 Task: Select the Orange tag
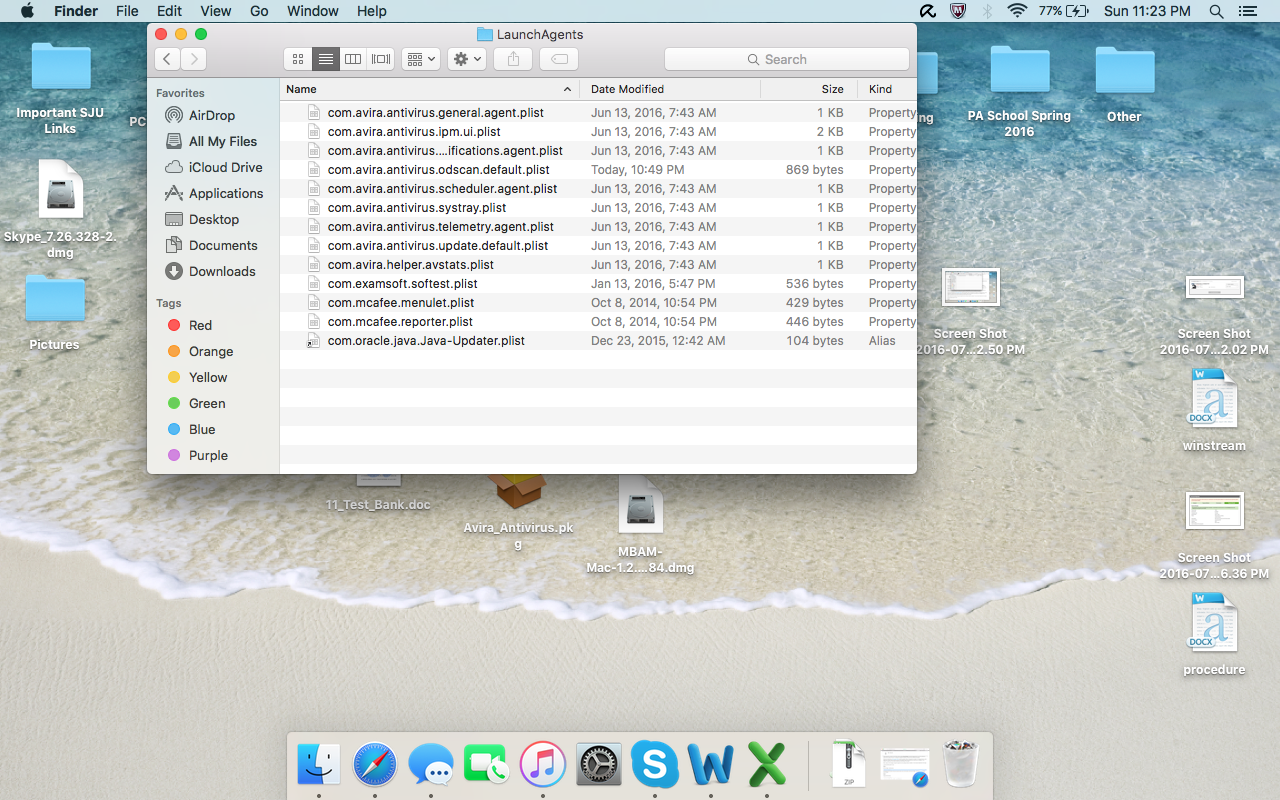pos(200,351)
